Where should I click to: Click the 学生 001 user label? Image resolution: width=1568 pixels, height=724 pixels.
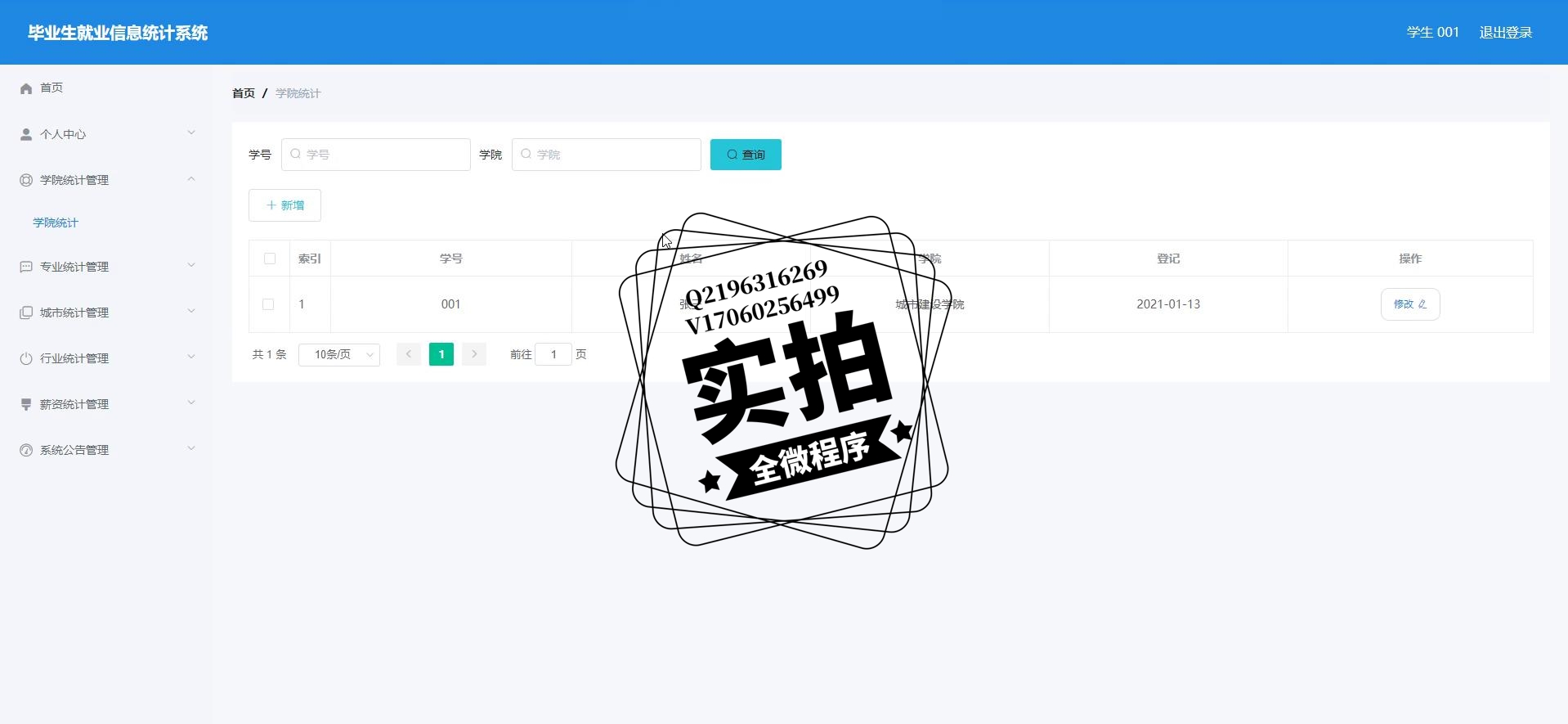tap(1433, 33)
